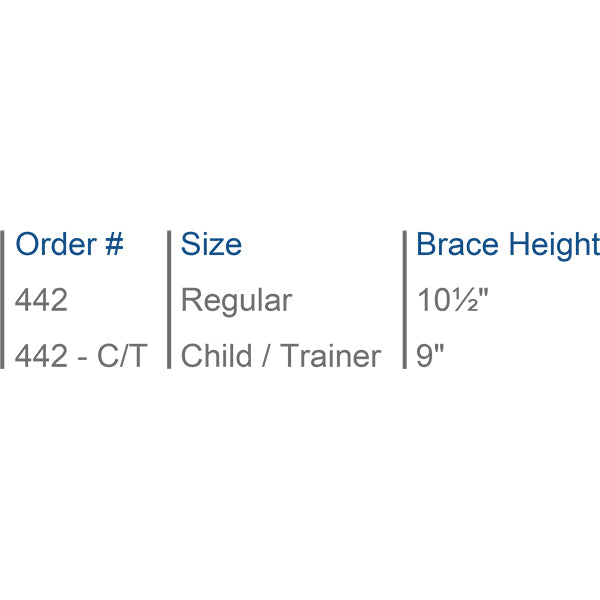Select order number 442
Viewport: 600px width, 600px height.
(x=41, y=300)
